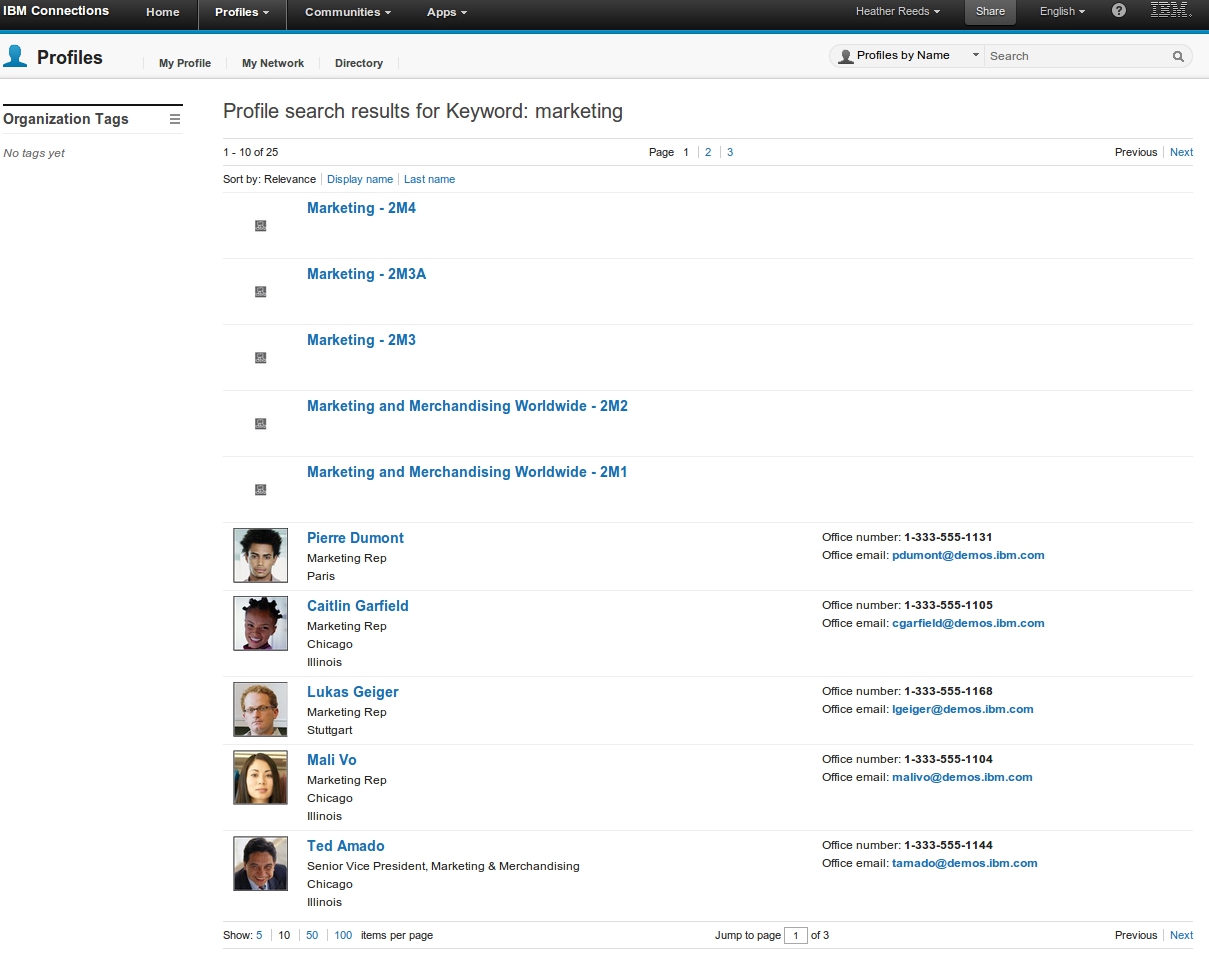Screen dimensions: 1209x956
Task: Select the My Network tab
Action: click(272, 63)
